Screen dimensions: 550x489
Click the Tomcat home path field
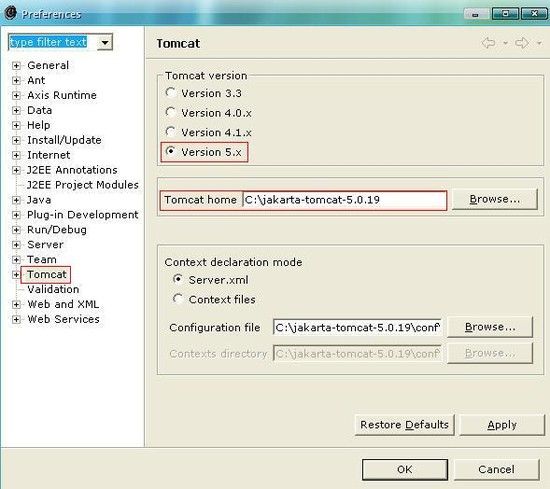[344, 200]
